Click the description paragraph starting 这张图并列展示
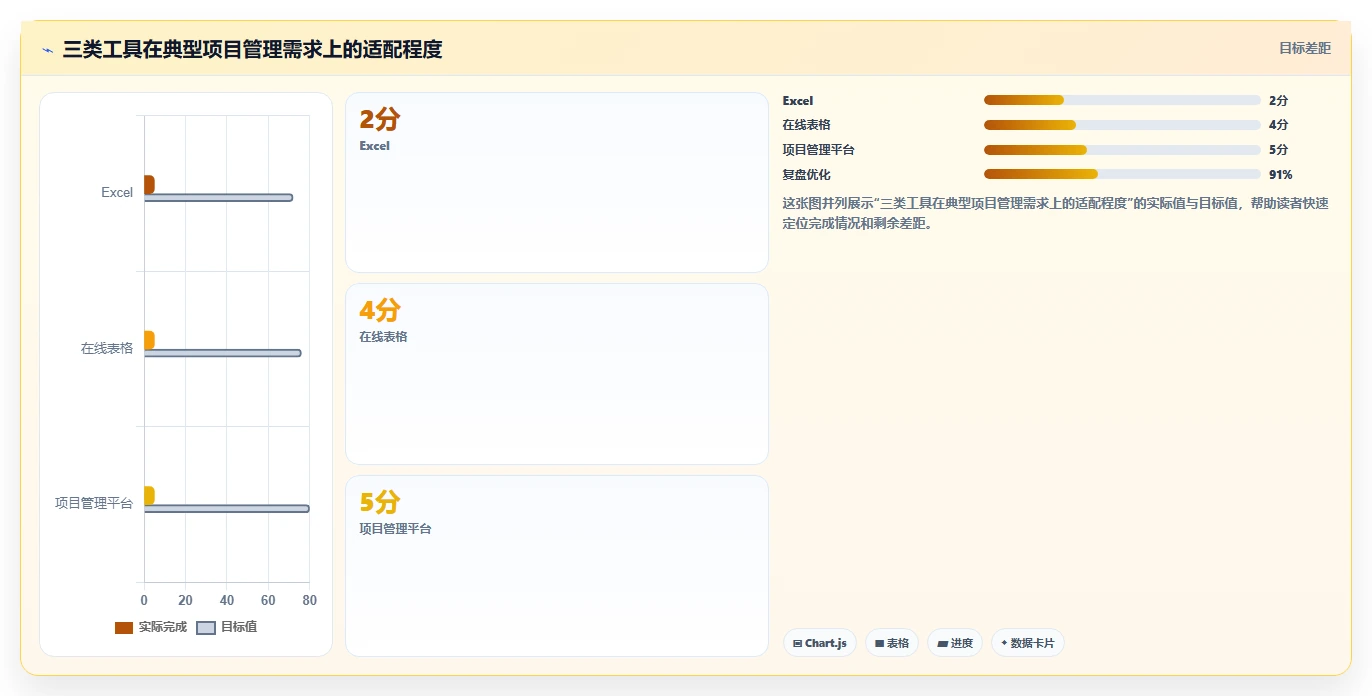 click(x=1055, y=213)
